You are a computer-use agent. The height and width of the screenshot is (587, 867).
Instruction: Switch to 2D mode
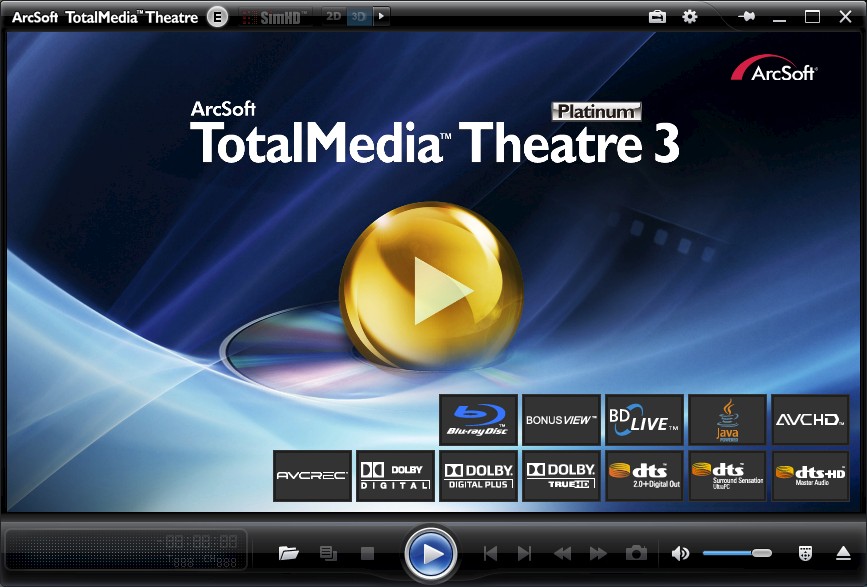click(x=333, y=17)
